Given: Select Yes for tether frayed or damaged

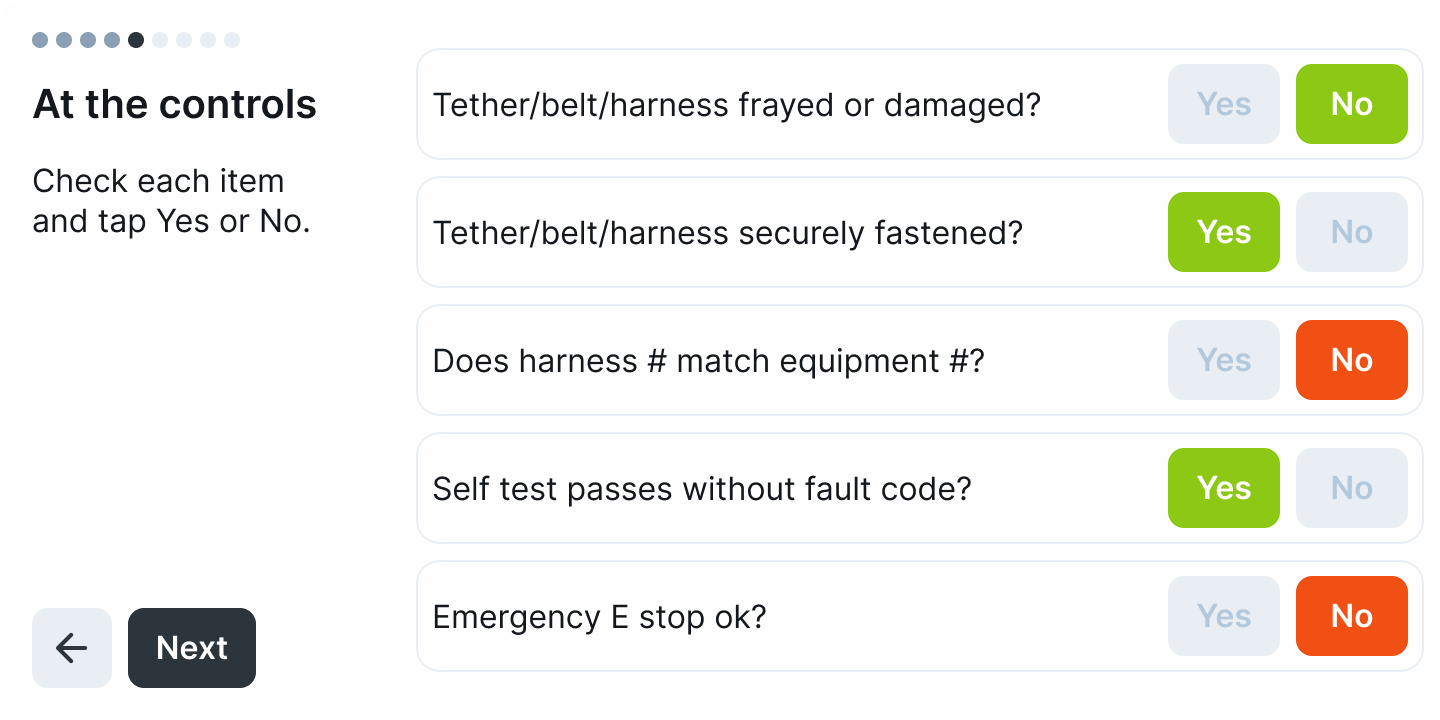Looking at the screenshot, I should coord(1224,104).
